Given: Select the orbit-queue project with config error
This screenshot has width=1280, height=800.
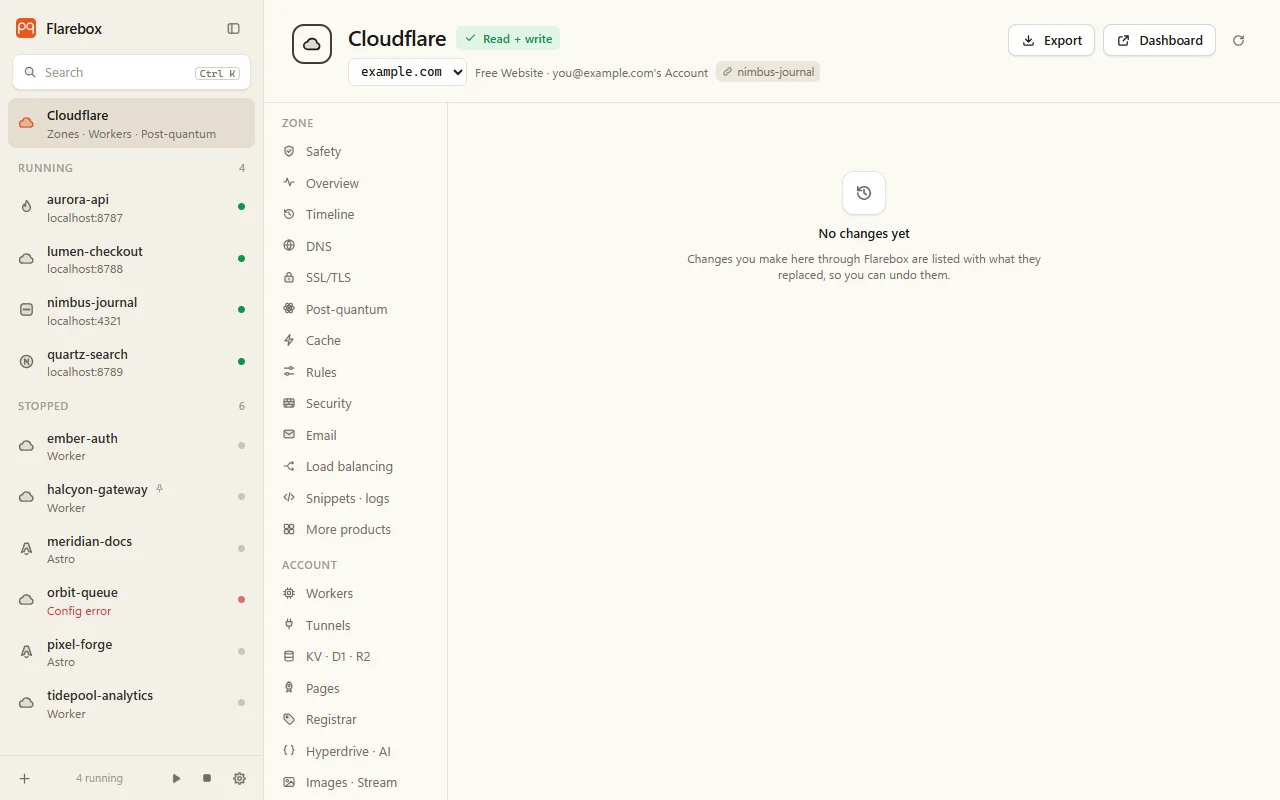Looking at the screenshot, I should [x=131, y=600].
